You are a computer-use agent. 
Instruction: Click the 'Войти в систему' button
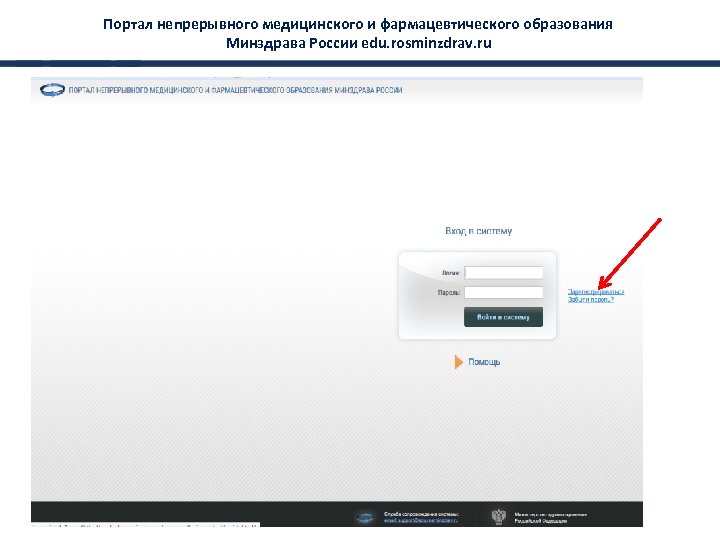click(503, 317)
